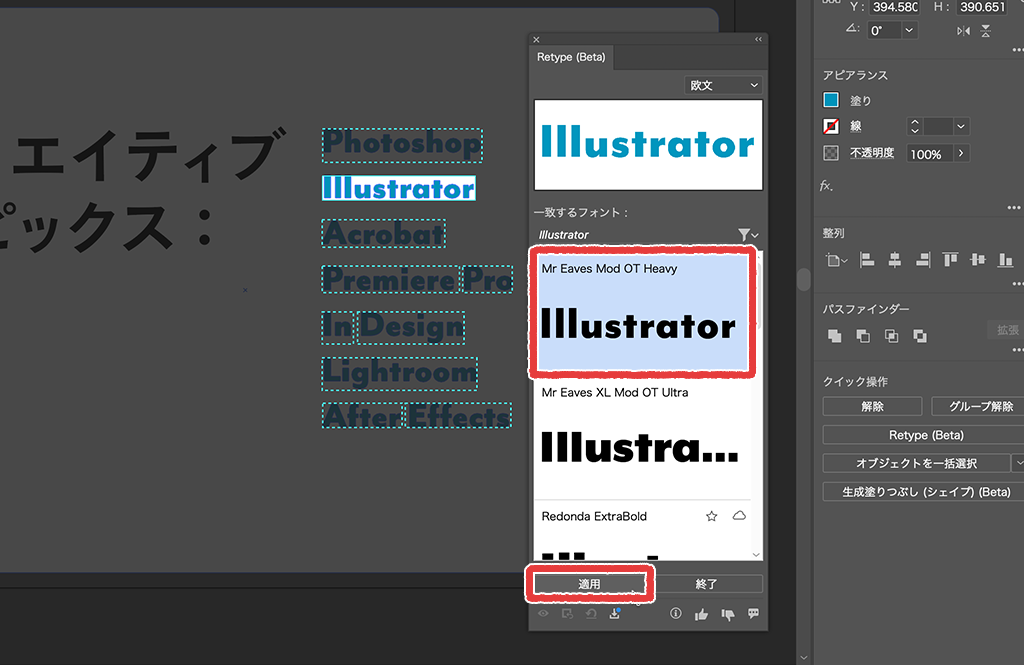Viewport: 1024px width, 665px height.
Task: Open the blue 塗り fill color swatch
Action: [831, 100]
